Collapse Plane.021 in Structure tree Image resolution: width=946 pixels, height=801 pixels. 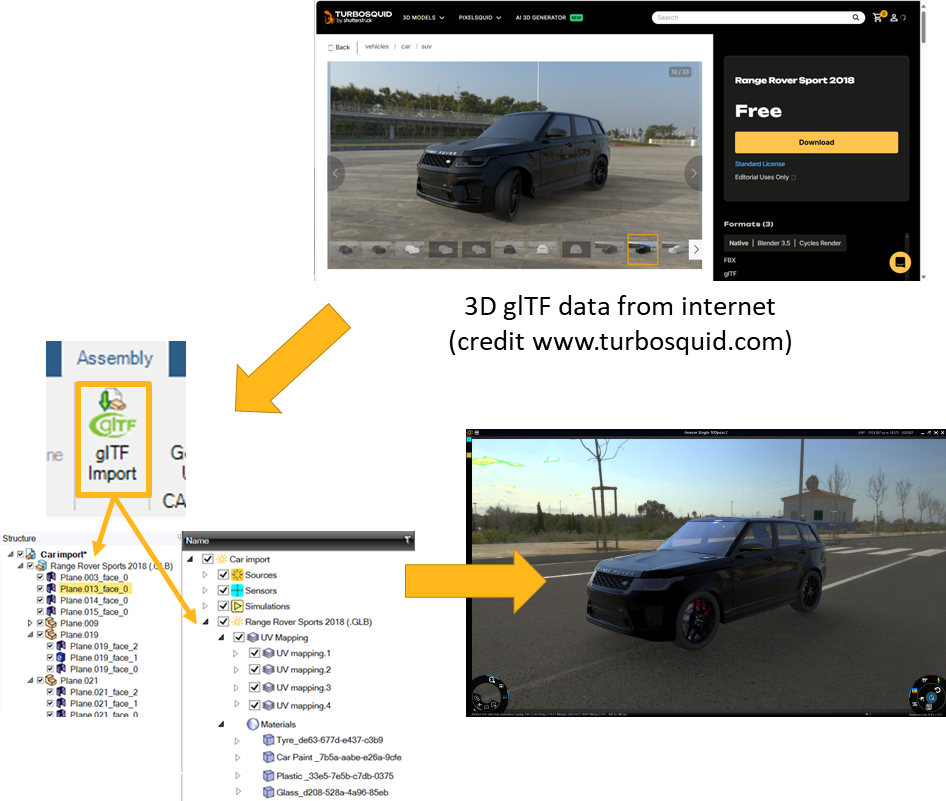coord(30,680)
